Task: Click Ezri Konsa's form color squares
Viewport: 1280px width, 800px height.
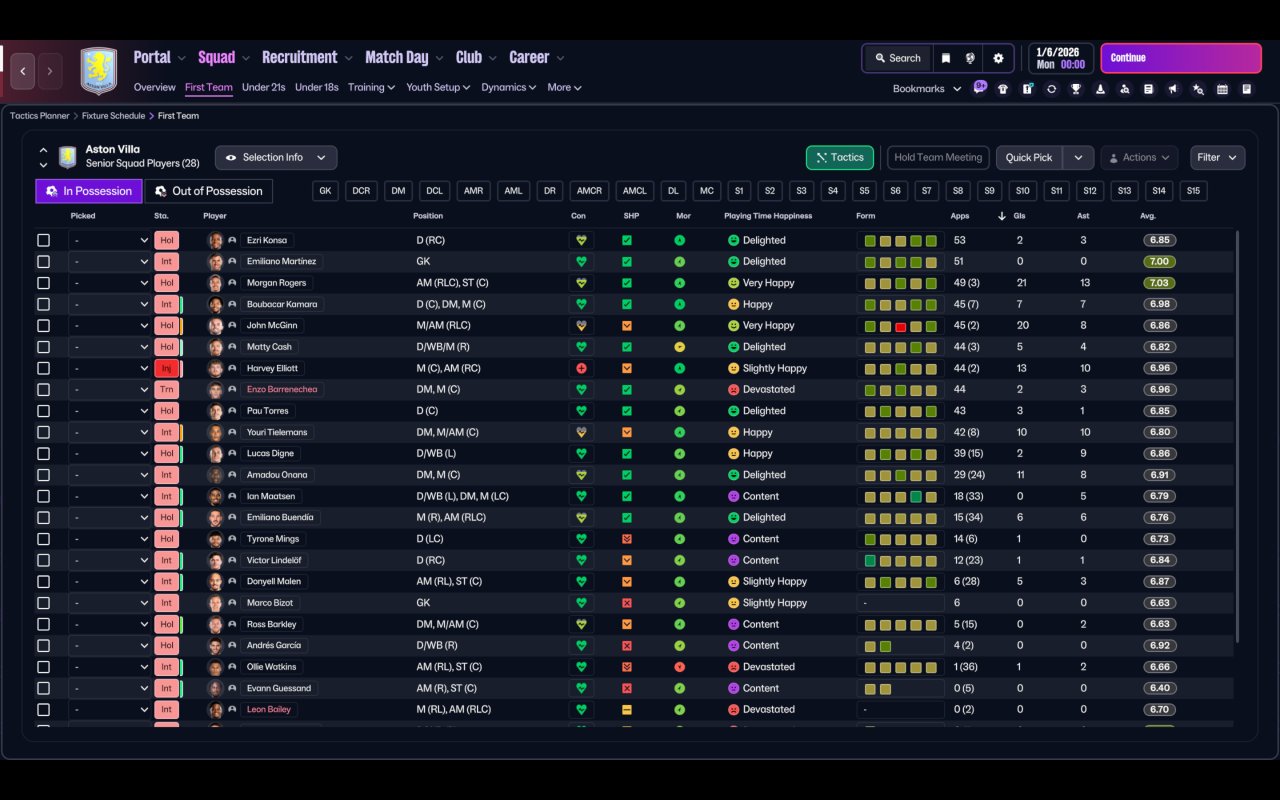Action: click(x=900, y=241)
